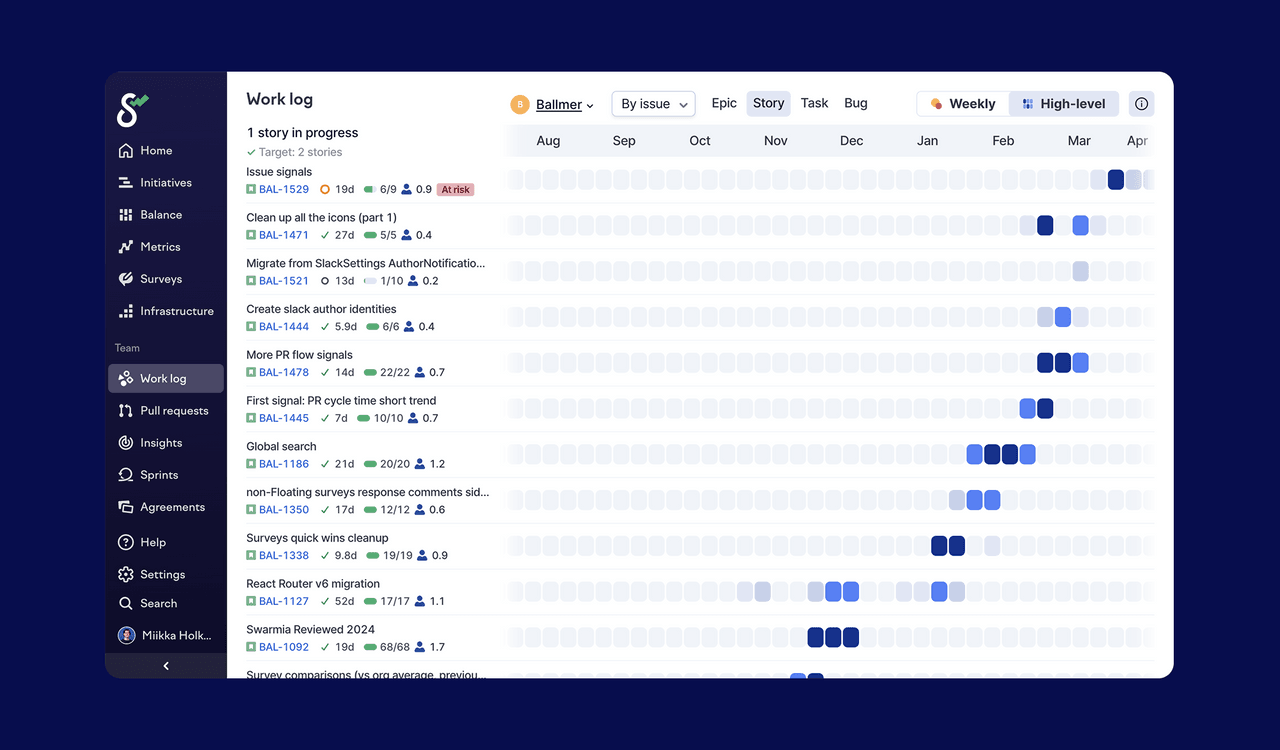The width and height of the screenshot is (1280, 750).
Task: Navigate to Pull requests
Action: (172, 410)
